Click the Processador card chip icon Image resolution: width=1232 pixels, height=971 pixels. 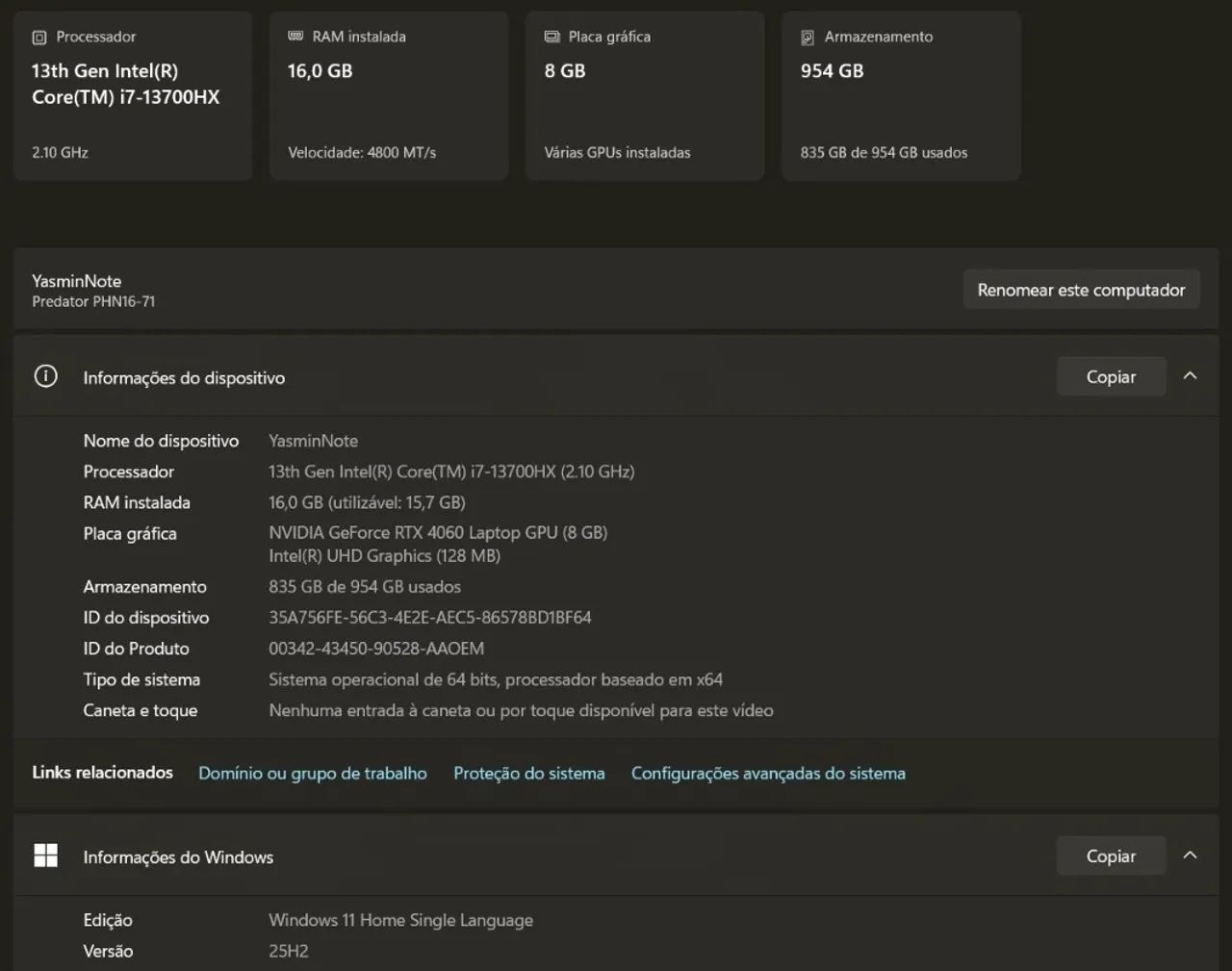pos(39,38)
